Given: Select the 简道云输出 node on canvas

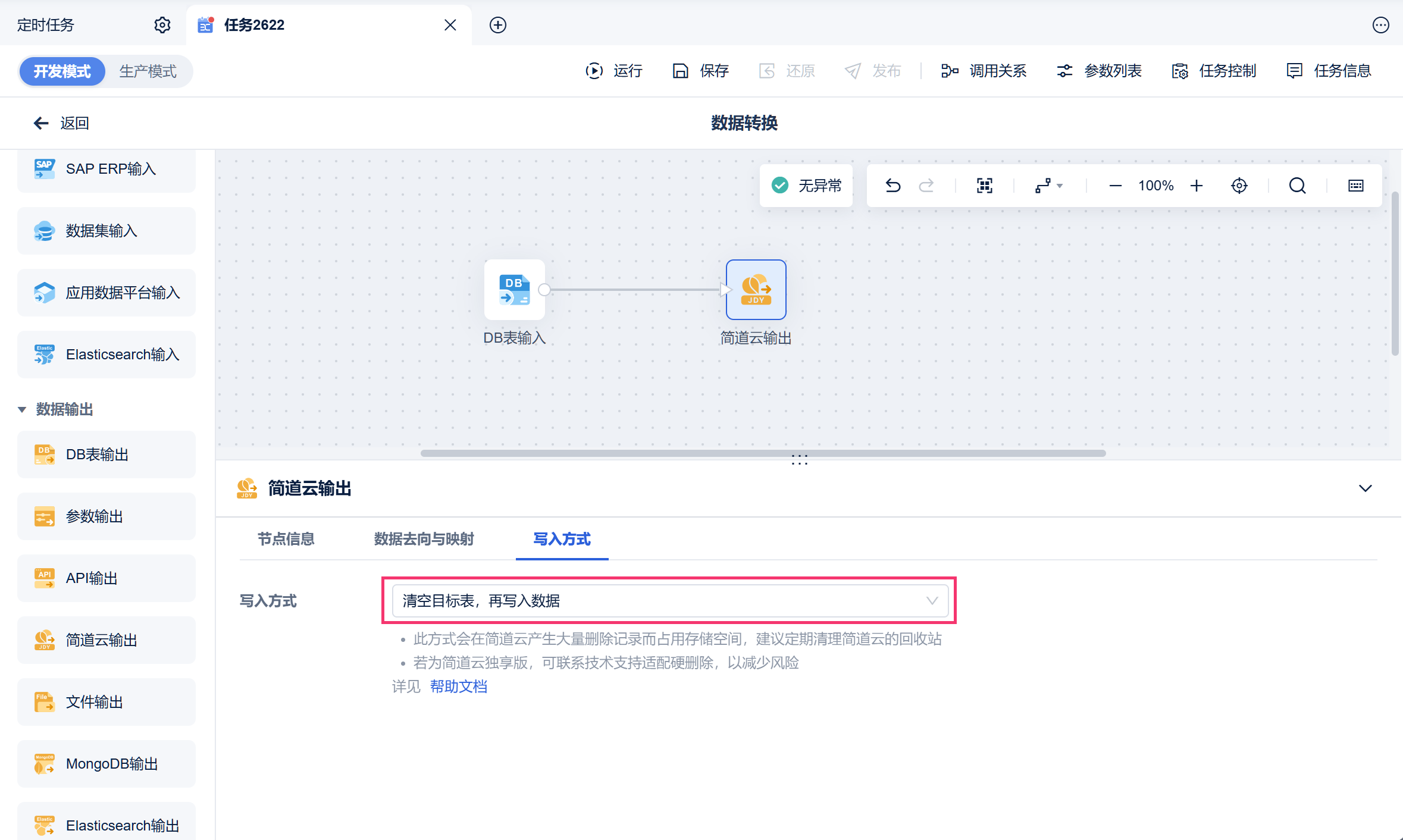Looking at the screenshot, I should 756,290.
